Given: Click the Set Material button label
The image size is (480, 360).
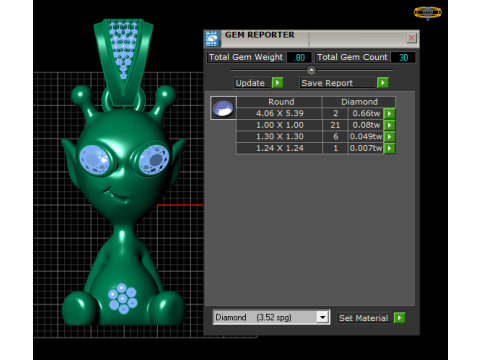Looking at the screenshot, I should click(364, 318).
